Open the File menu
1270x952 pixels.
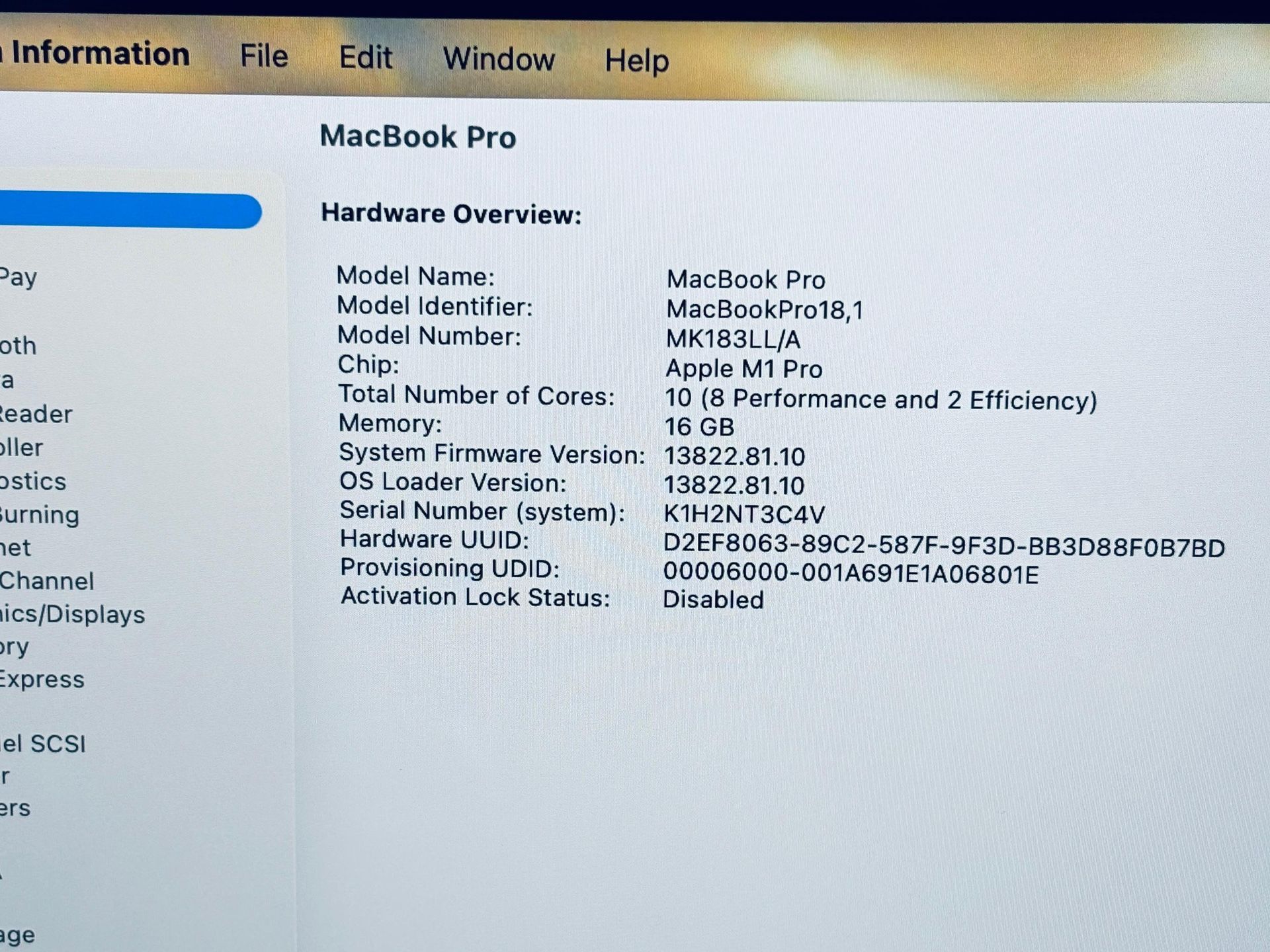coord(264,56)
